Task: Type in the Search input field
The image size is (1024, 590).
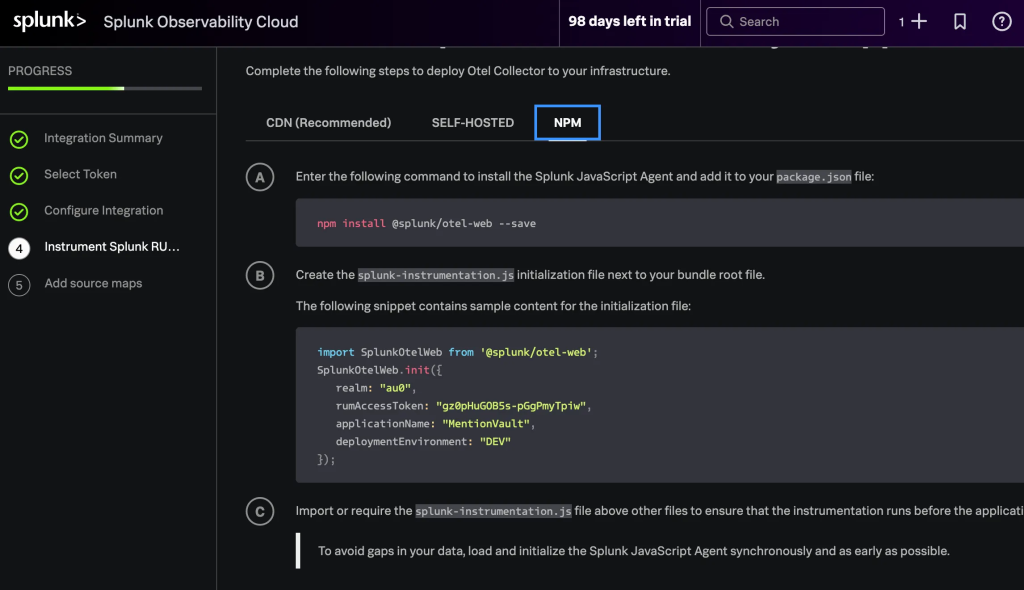Action: pos(805,22)
